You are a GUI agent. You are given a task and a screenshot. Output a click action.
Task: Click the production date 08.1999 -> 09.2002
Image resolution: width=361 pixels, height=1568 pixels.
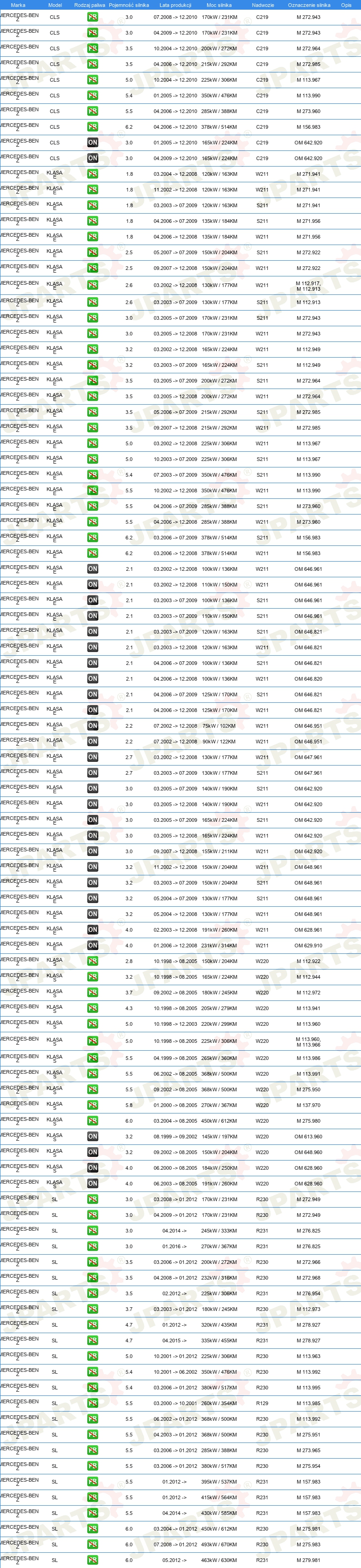point(175,1137)
